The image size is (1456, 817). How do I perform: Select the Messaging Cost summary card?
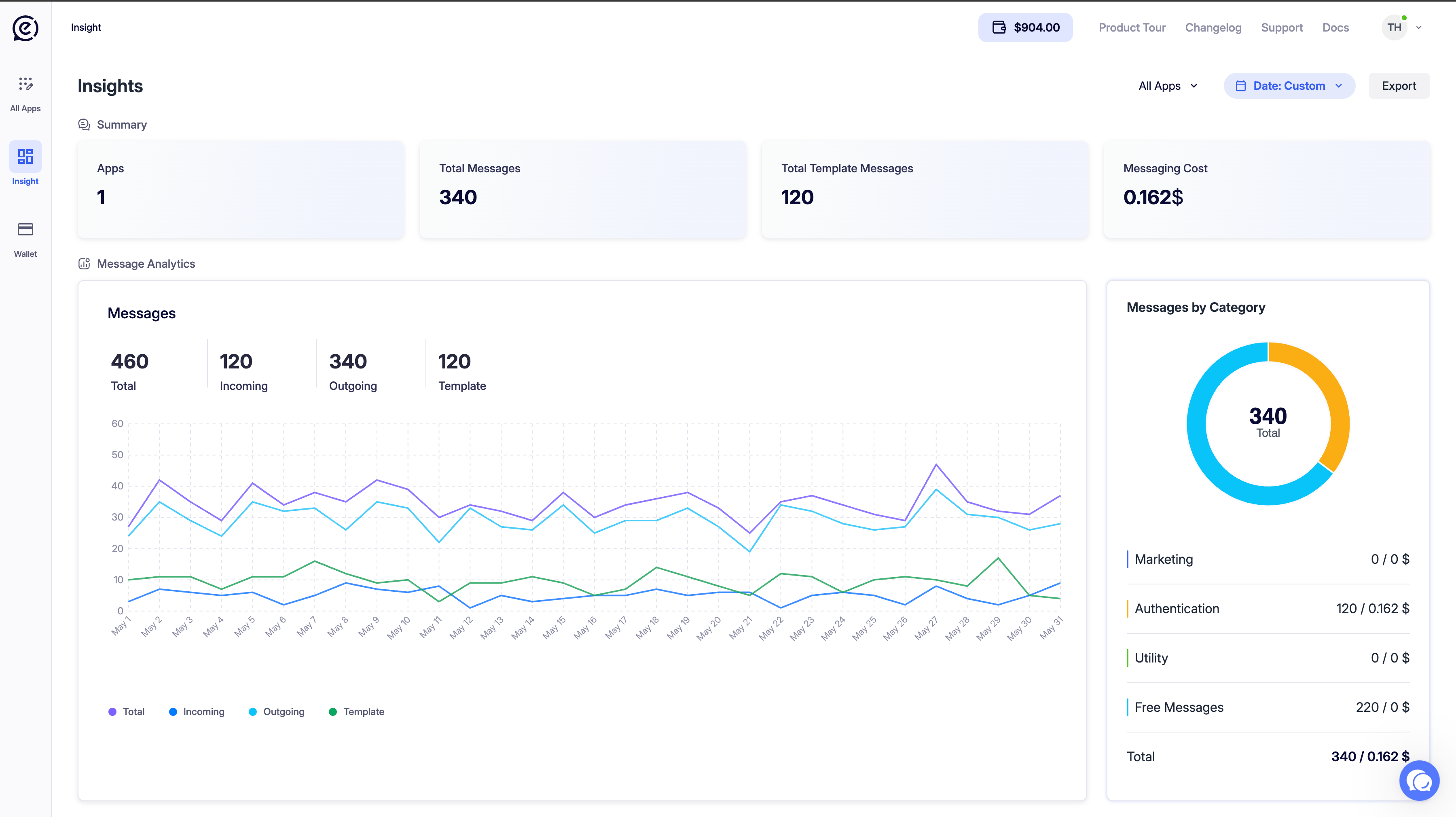click(x=1267, y=189)
